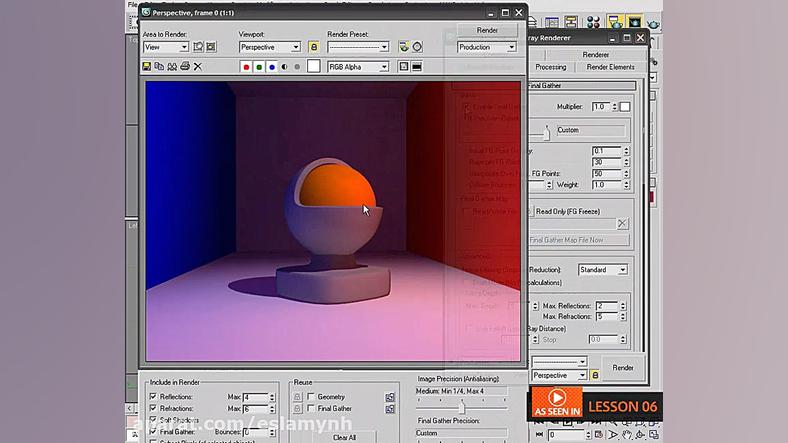Click the Max. Refractions value field
The width and height of the screenshot is (788, 443).
tap(607, 317)
